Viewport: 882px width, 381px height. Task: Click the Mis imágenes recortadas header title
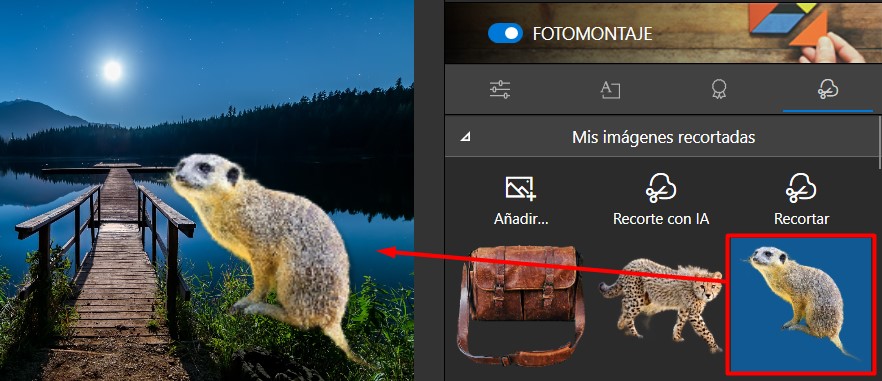(663, 137)
